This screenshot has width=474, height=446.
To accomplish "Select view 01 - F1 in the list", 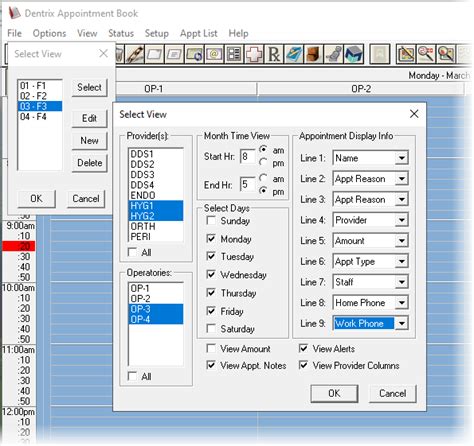I will click(40, 86).
